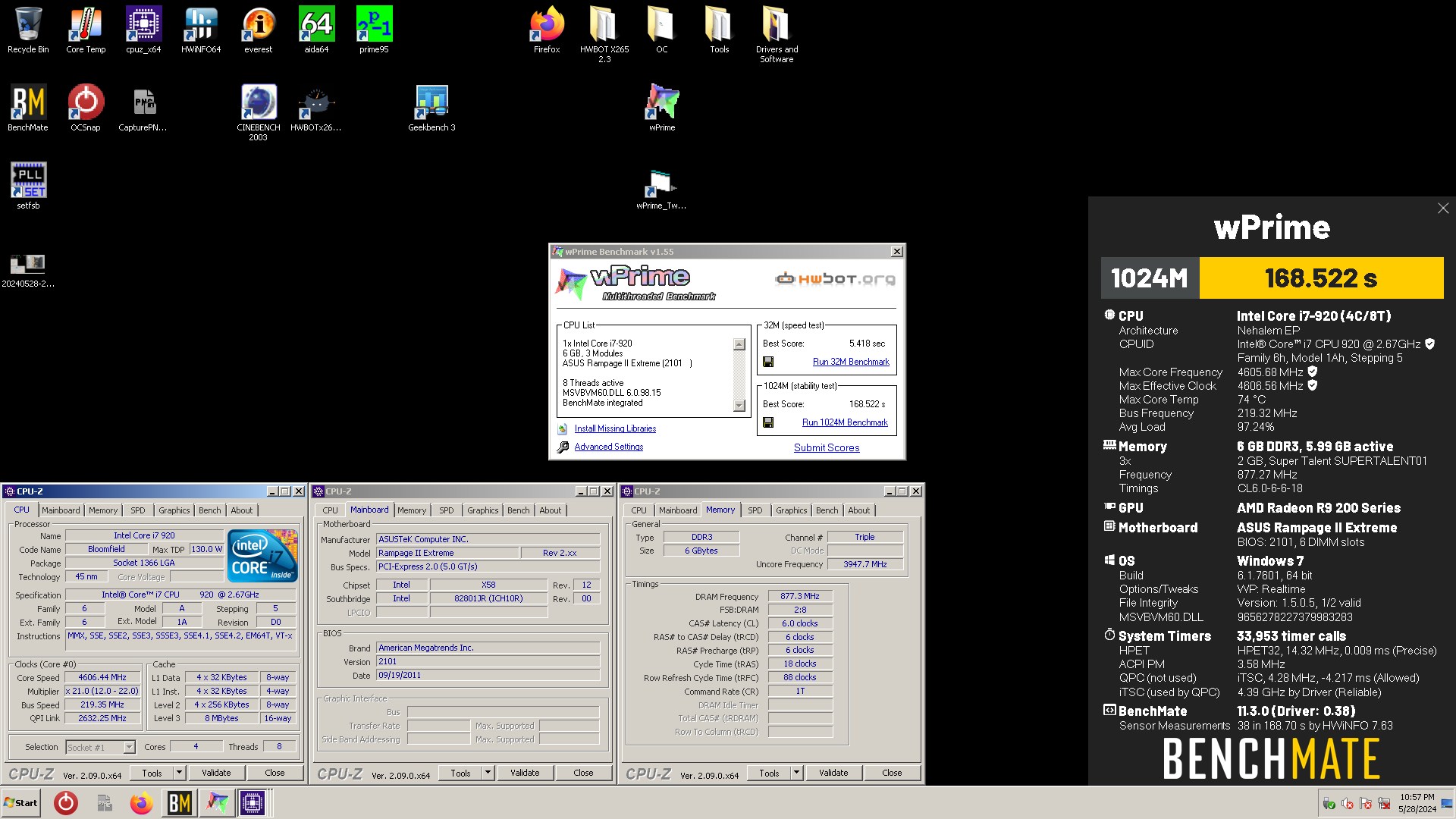Switch to Mainboard tab in first CPU-Z window
This screenshot has height=819, width=1456.
click(x=61, y=510)
